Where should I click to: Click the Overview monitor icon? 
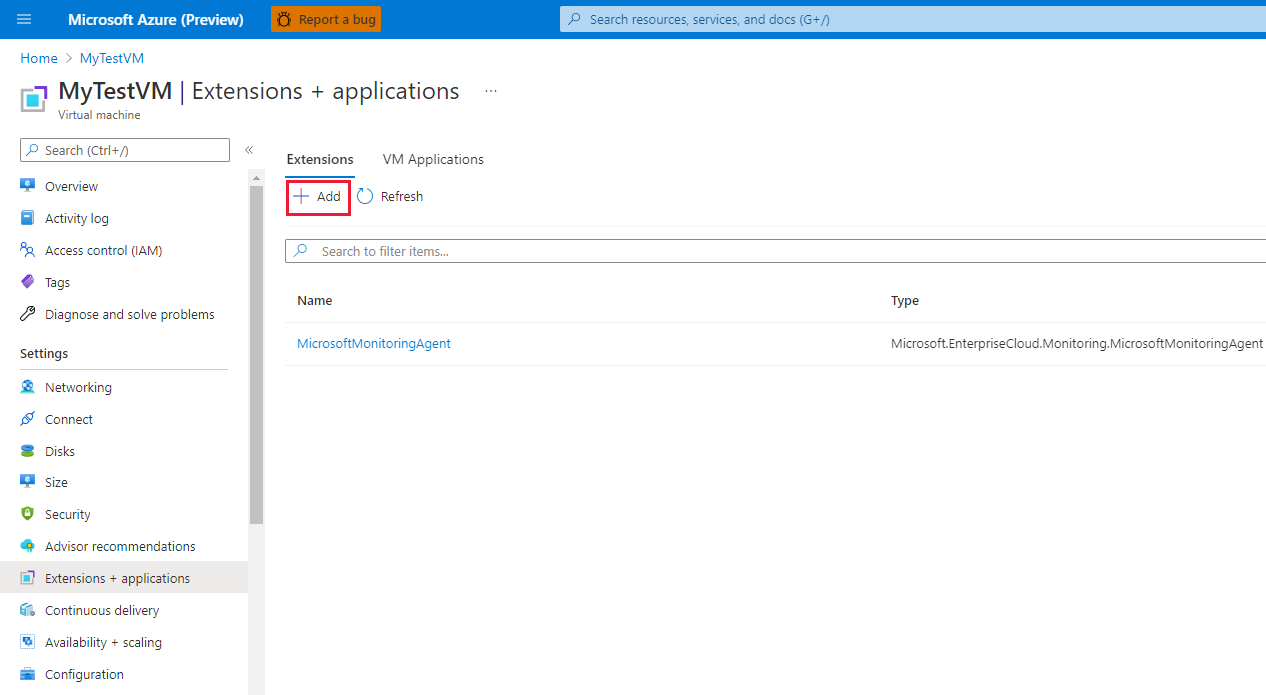(x=28, y=186)
